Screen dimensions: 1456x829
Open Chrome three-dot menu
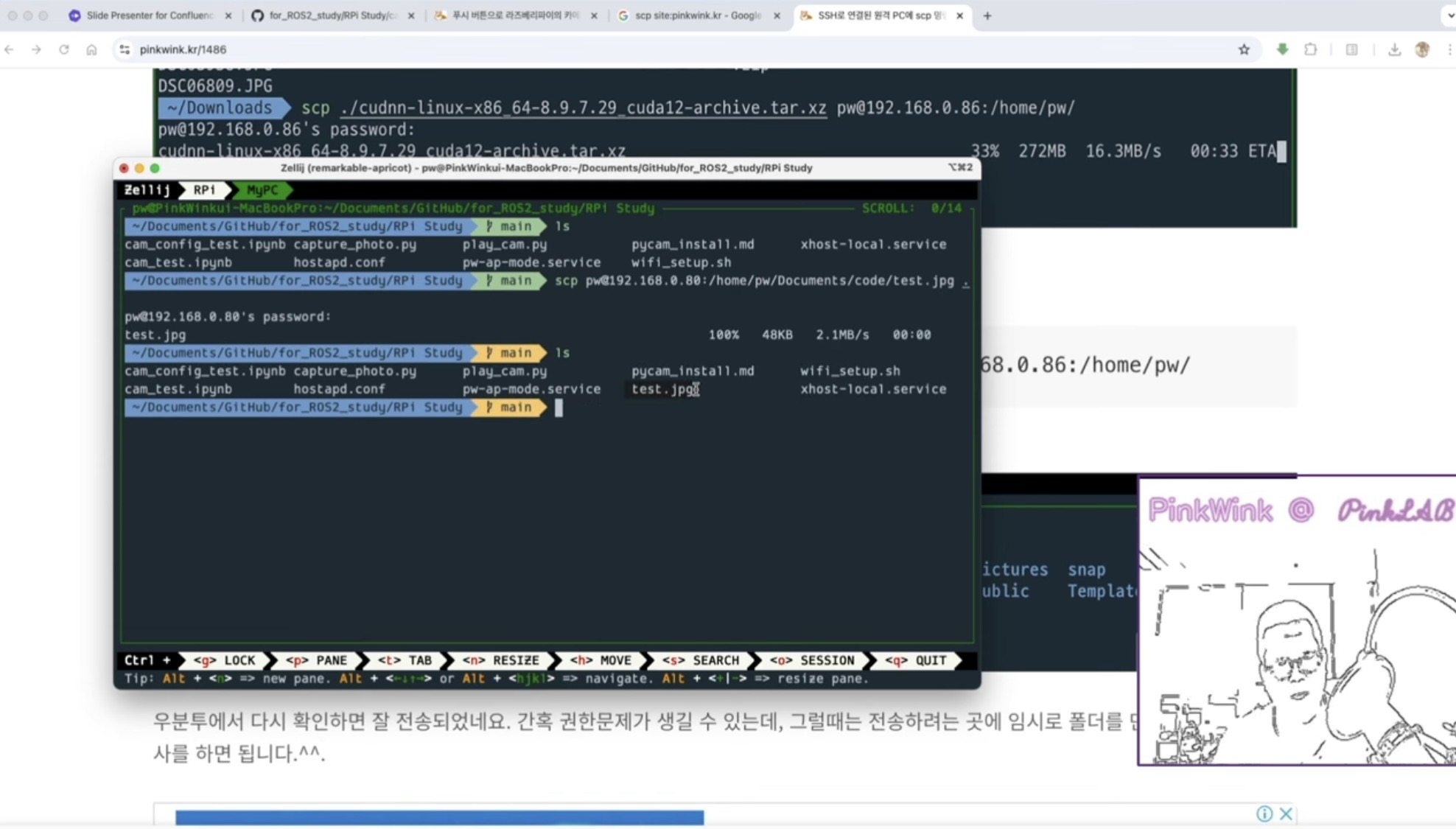(1449, 49)
